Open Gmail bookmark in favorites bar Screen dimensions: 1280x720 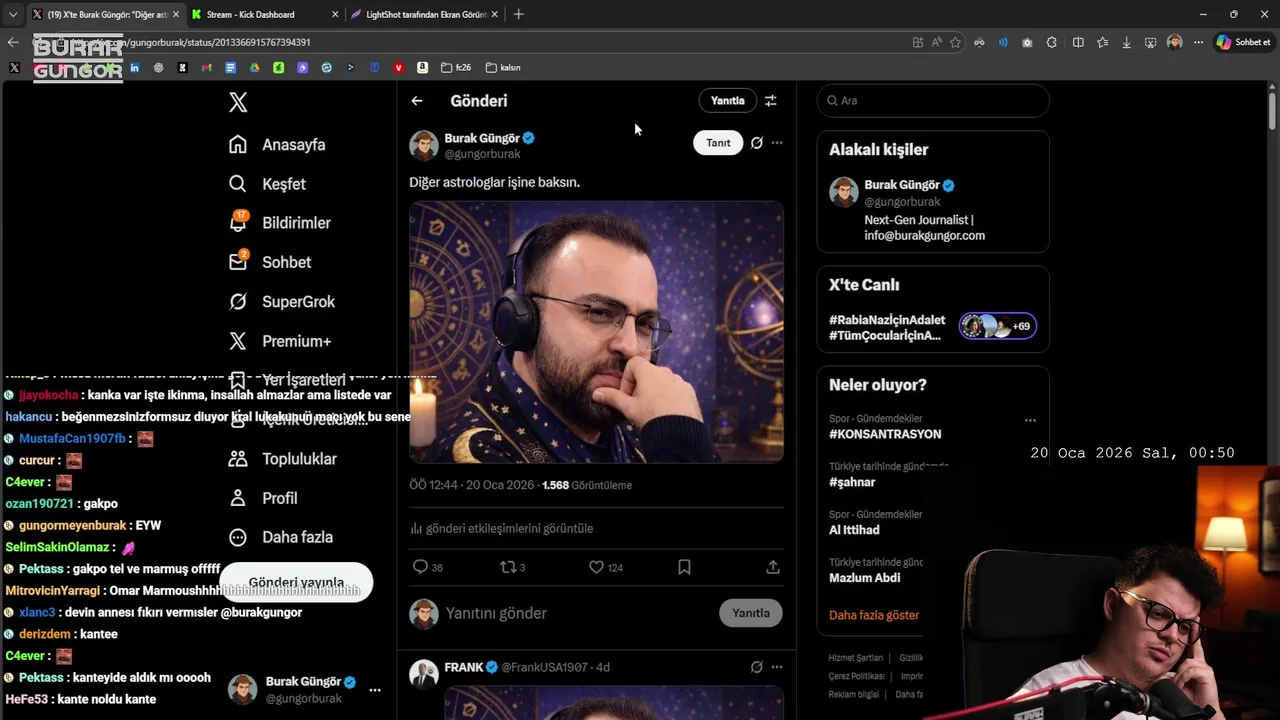pos(206,68)
